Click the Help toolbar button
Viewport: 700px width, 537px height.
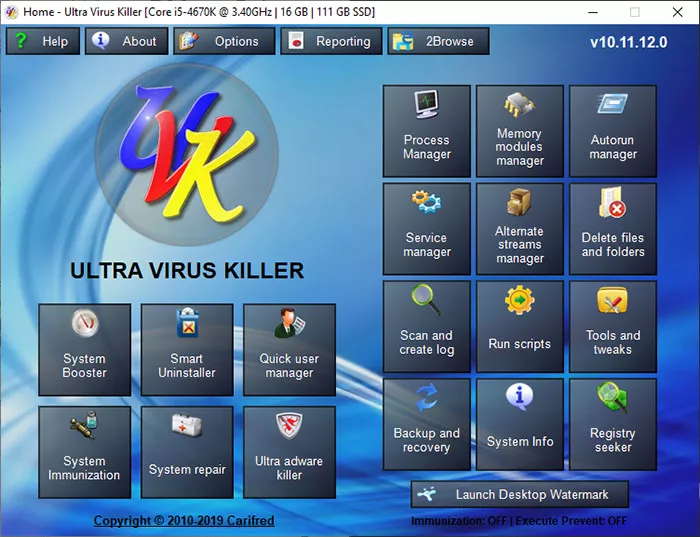click(x=43, y=41)
